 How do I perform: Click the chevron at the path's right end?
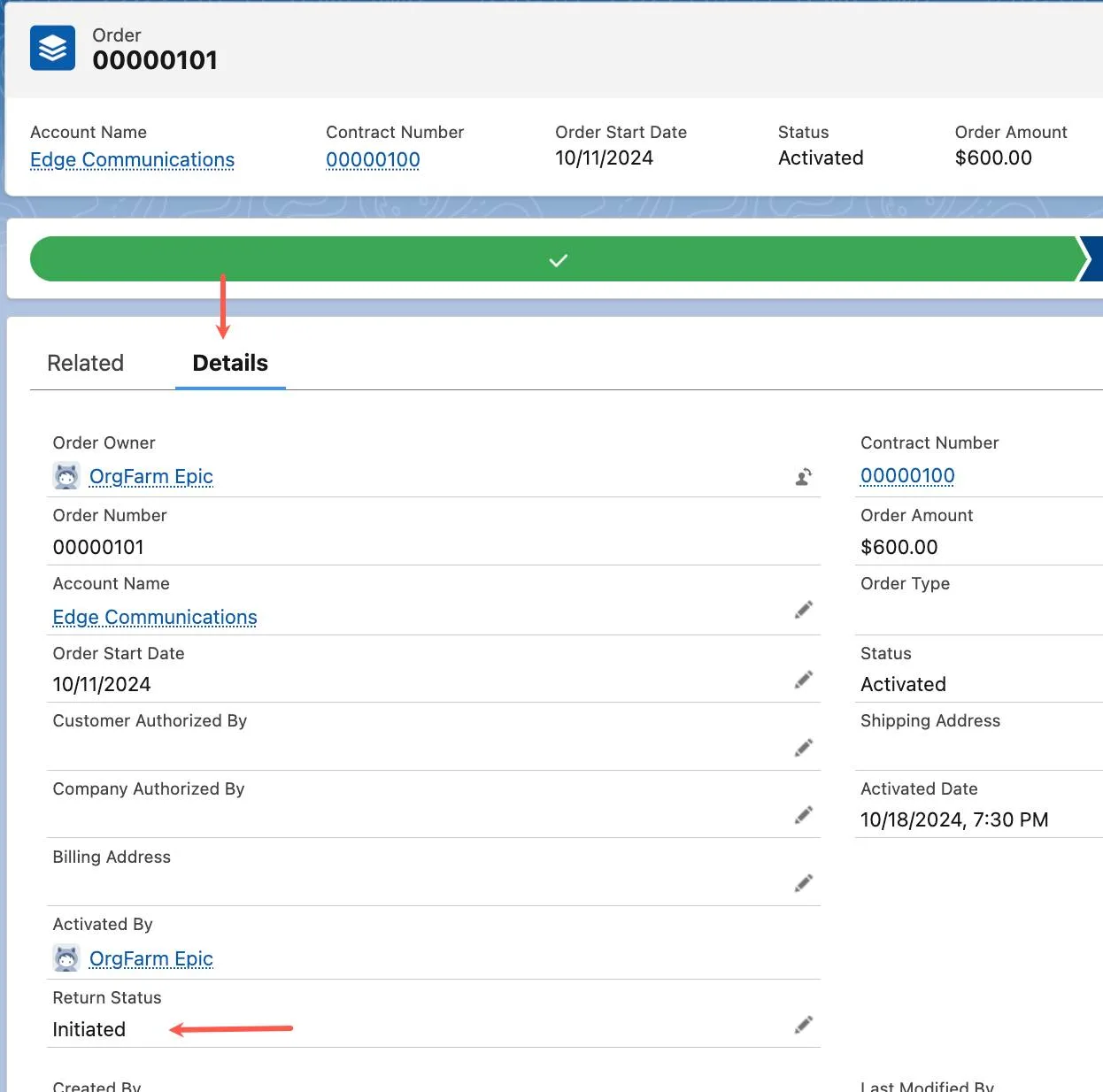click(1092, 259)
